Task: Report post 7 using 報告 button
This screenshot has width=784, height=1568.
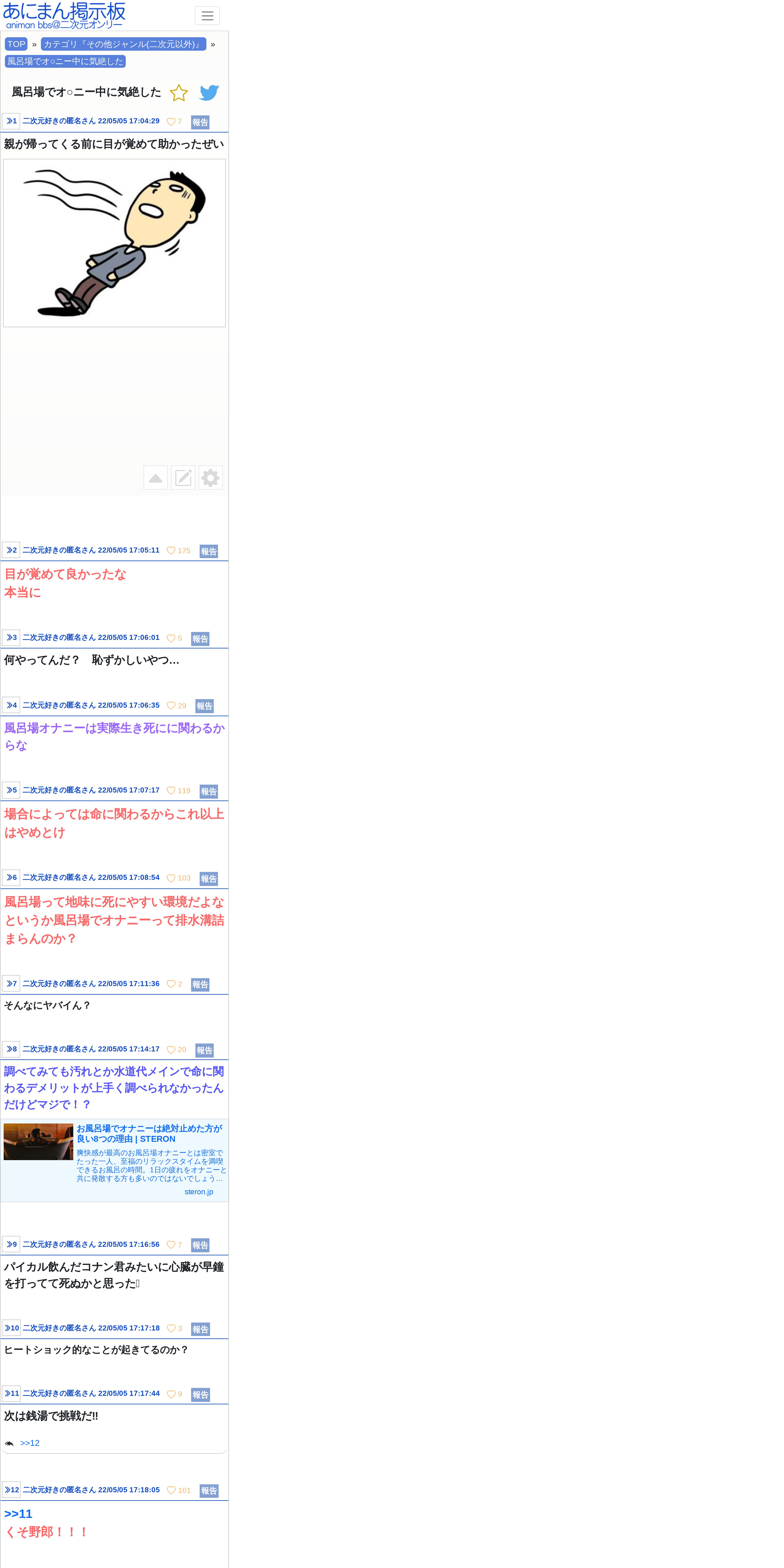Action: 200,985
